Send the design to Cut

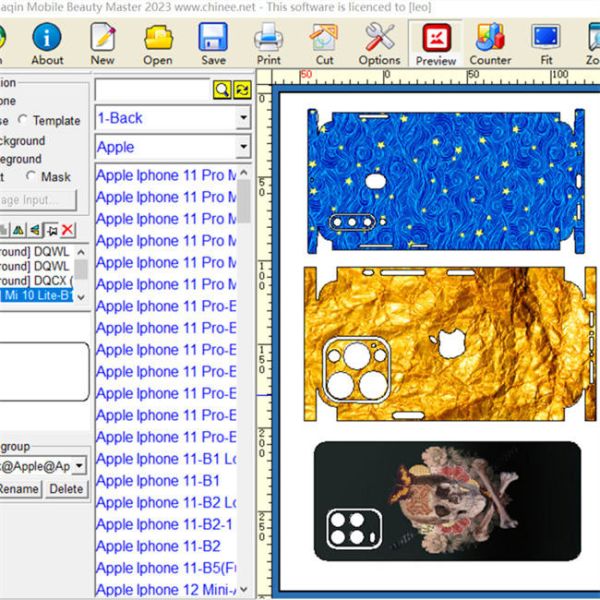[x=324, y=43]
